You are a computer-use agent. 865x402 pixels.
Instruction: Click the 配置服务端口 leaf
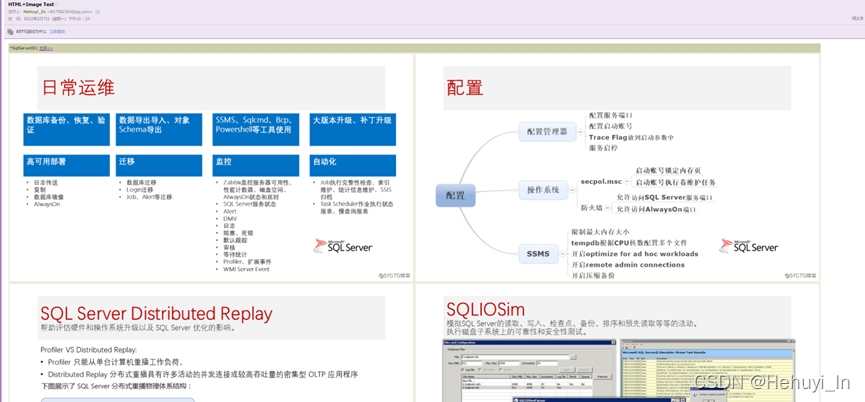tap(611, 116)
